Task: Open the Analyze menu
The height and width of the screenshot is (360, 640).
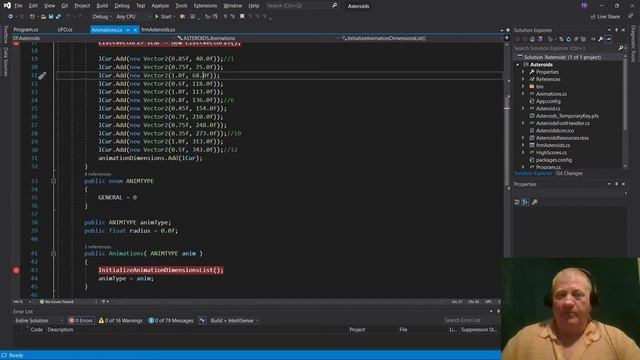Action: tap(160, 6)
